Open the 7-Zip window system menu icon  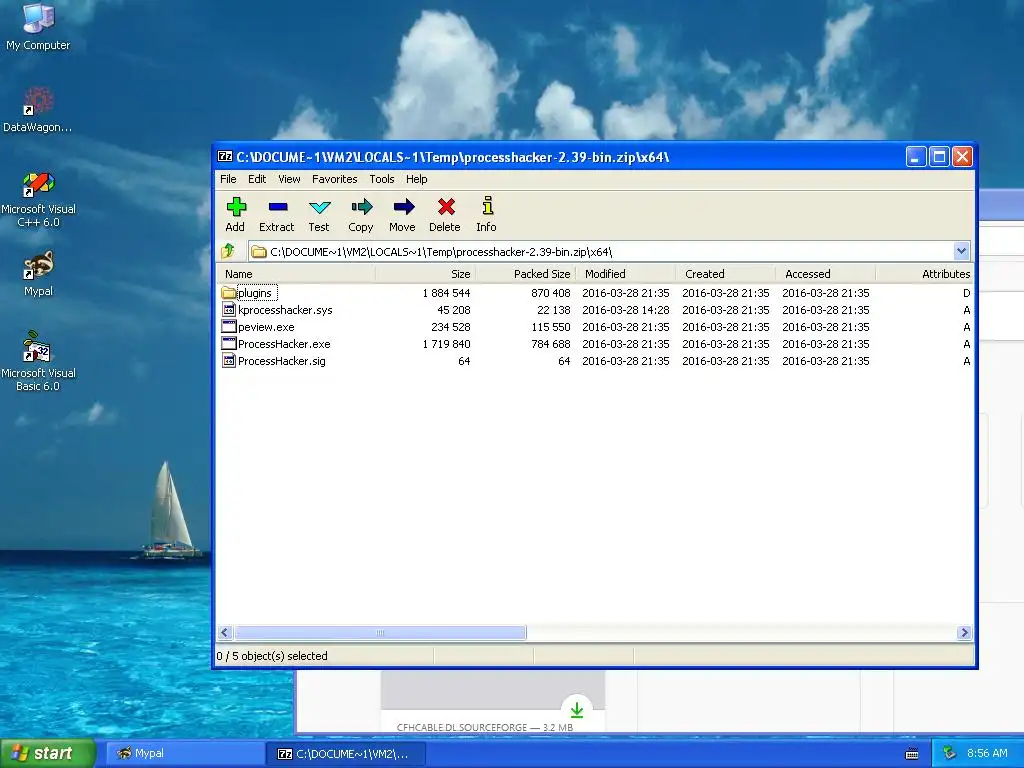225,157
